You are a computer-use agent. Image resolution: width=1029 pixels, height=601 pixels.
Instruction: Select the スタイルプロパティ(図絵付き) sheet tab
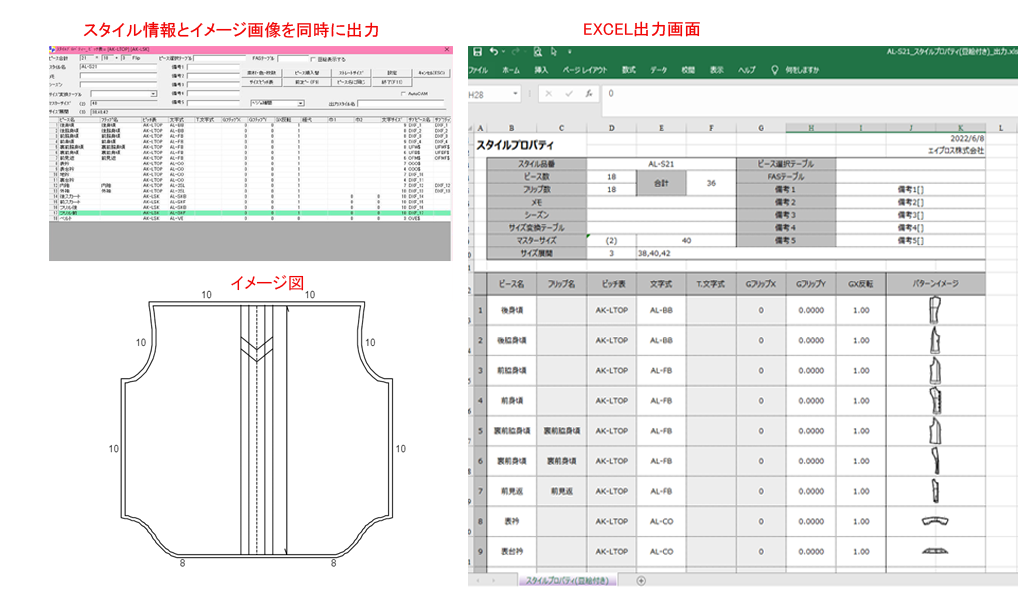567,581
